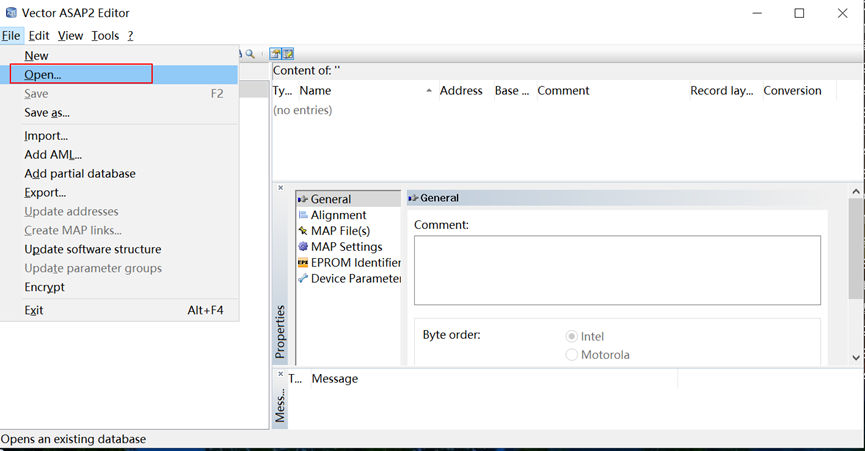Open the File menu

coord(11,36)
